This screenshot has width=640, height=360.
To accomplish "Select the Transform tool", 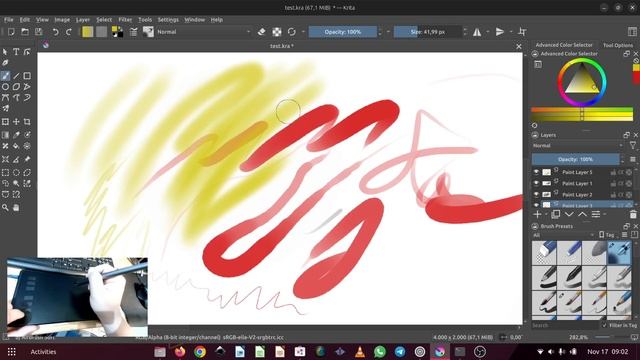I will point(5,122).
